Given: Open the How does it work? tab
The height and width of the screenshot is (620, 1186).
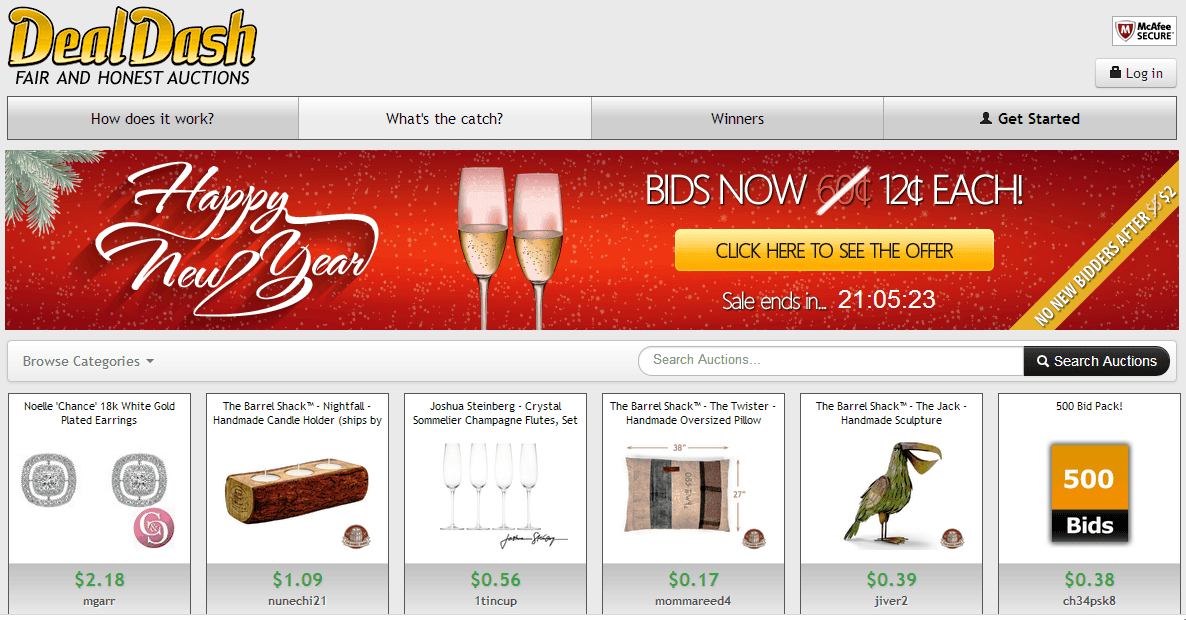Looking at the screenshot, I should (153, 118).
